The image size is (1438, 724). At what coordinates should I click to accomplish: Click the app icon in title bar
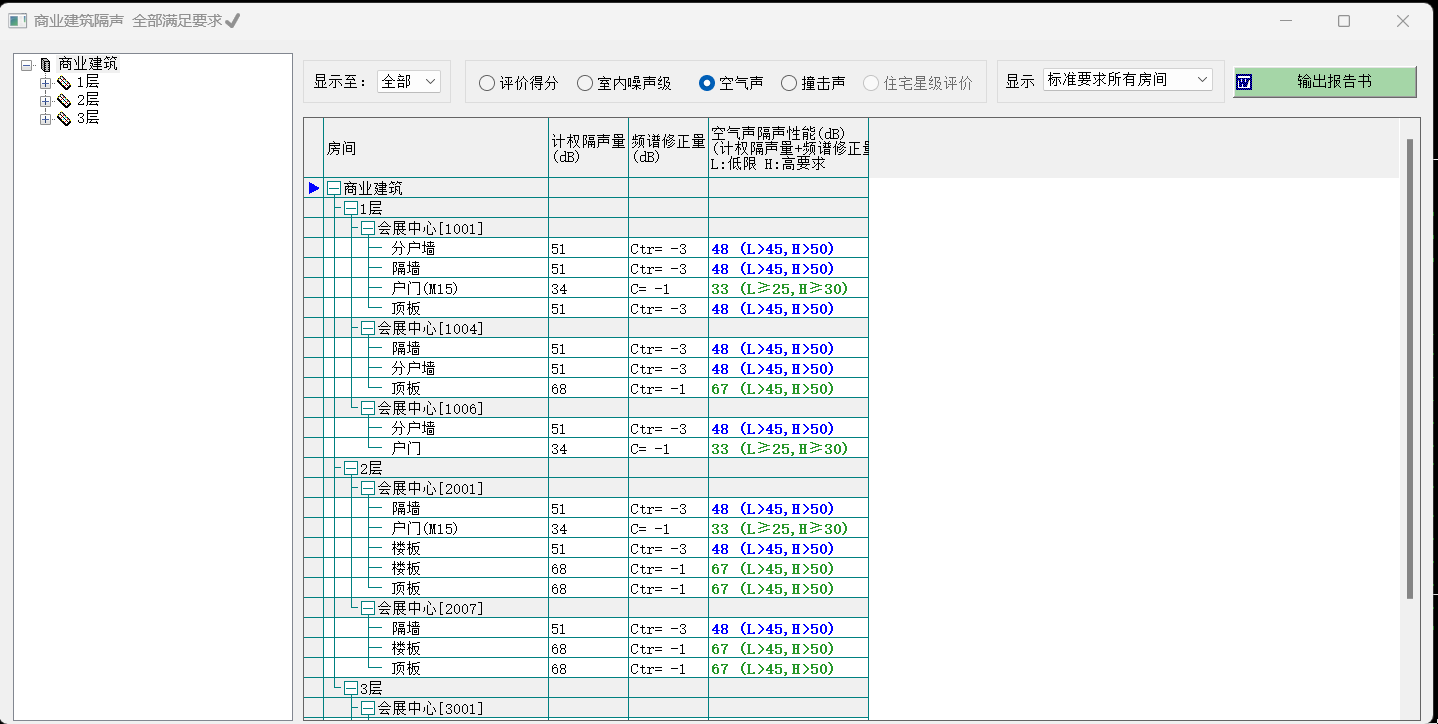[17, 21]
